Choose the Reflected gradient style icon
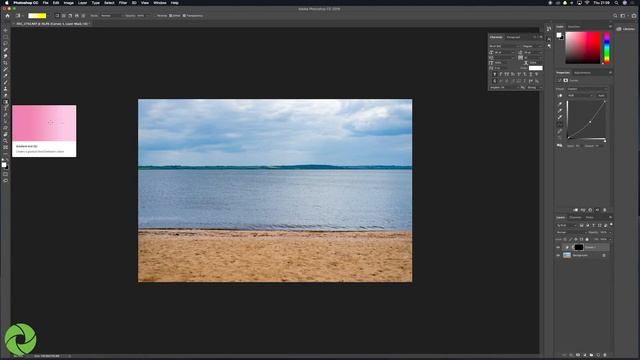The image size is (640, 360). tap(77, 16)
